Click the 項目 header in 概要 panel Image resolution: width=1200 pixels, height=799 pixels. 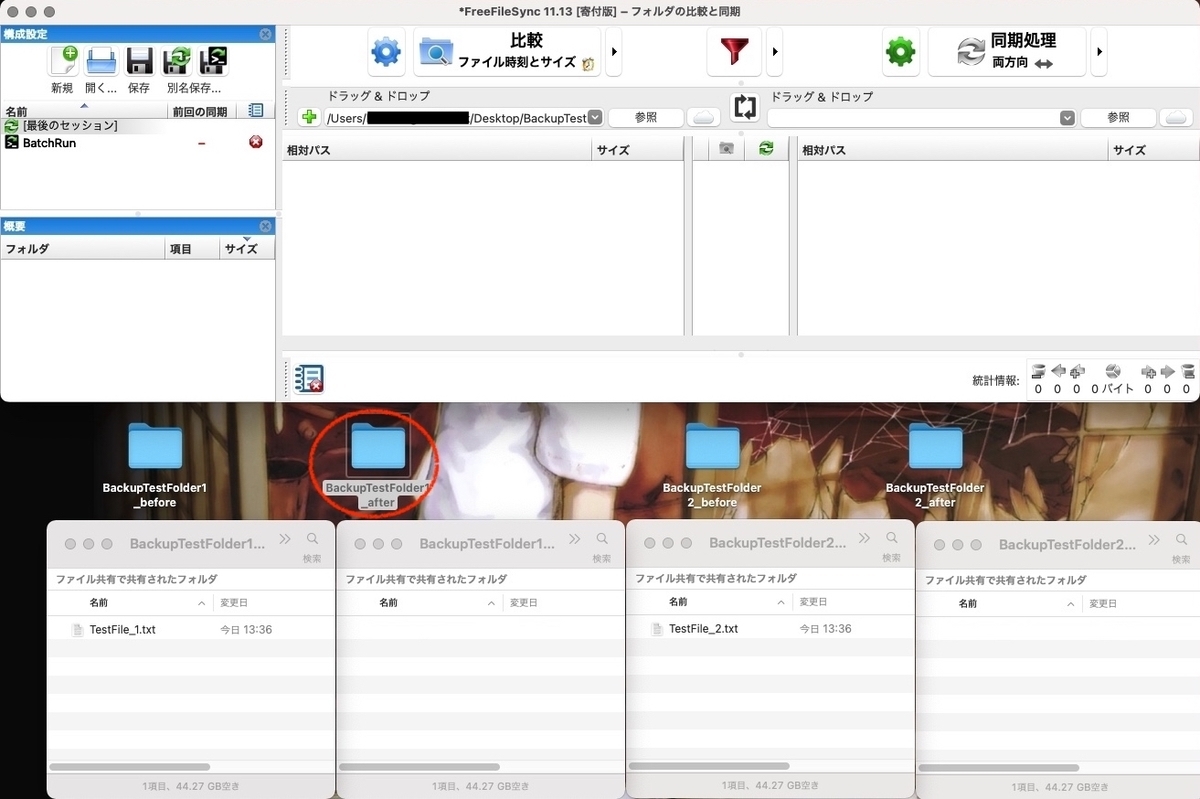[192, 249]
